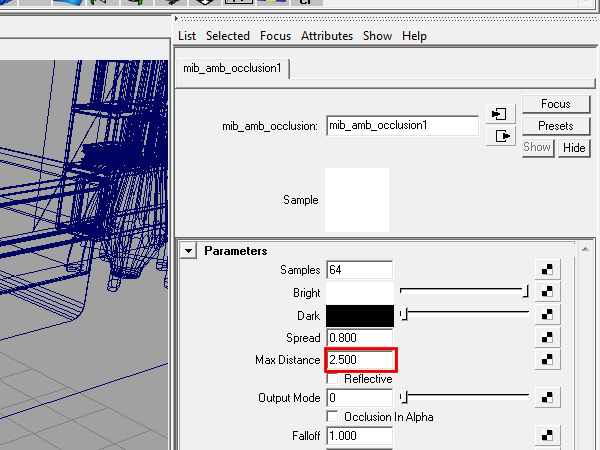Click the Output Mode slider handle
600x450 pixels.
pyautogui.click(x=404, y=397)
